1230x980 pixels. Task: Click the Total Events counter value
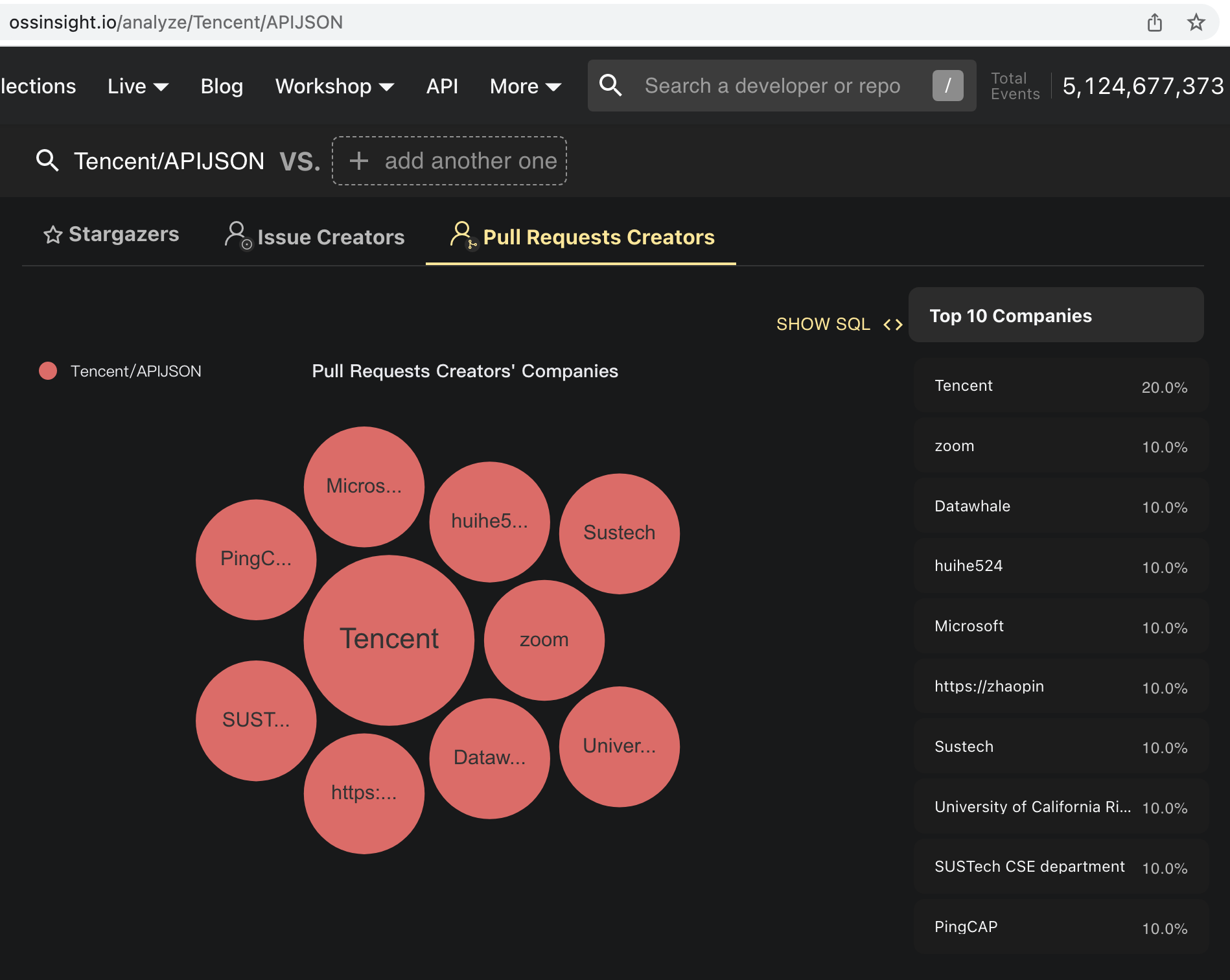point(1143,86)
